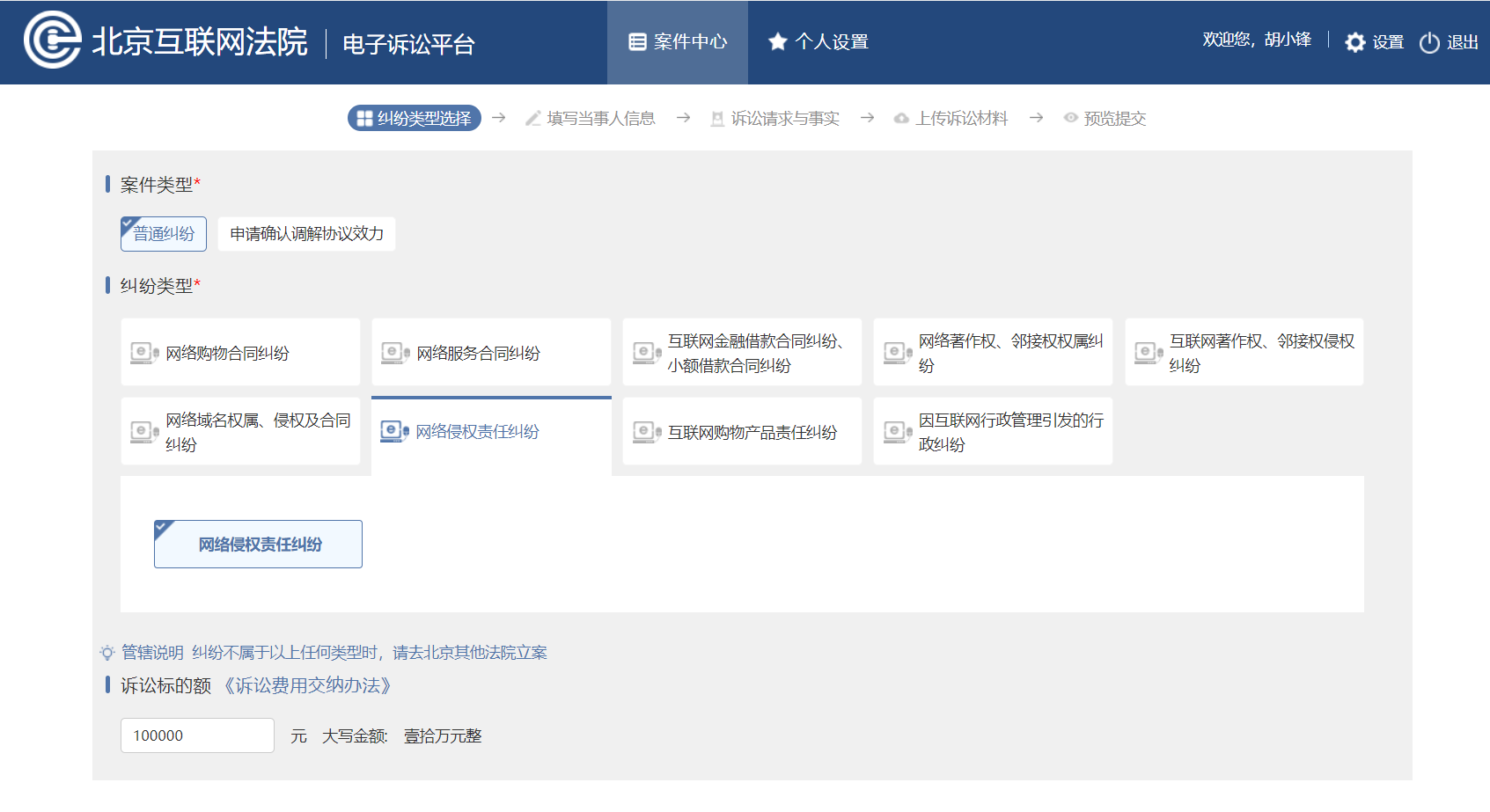Click the pencil icon next to 填写当事人信息

point(533,119)
